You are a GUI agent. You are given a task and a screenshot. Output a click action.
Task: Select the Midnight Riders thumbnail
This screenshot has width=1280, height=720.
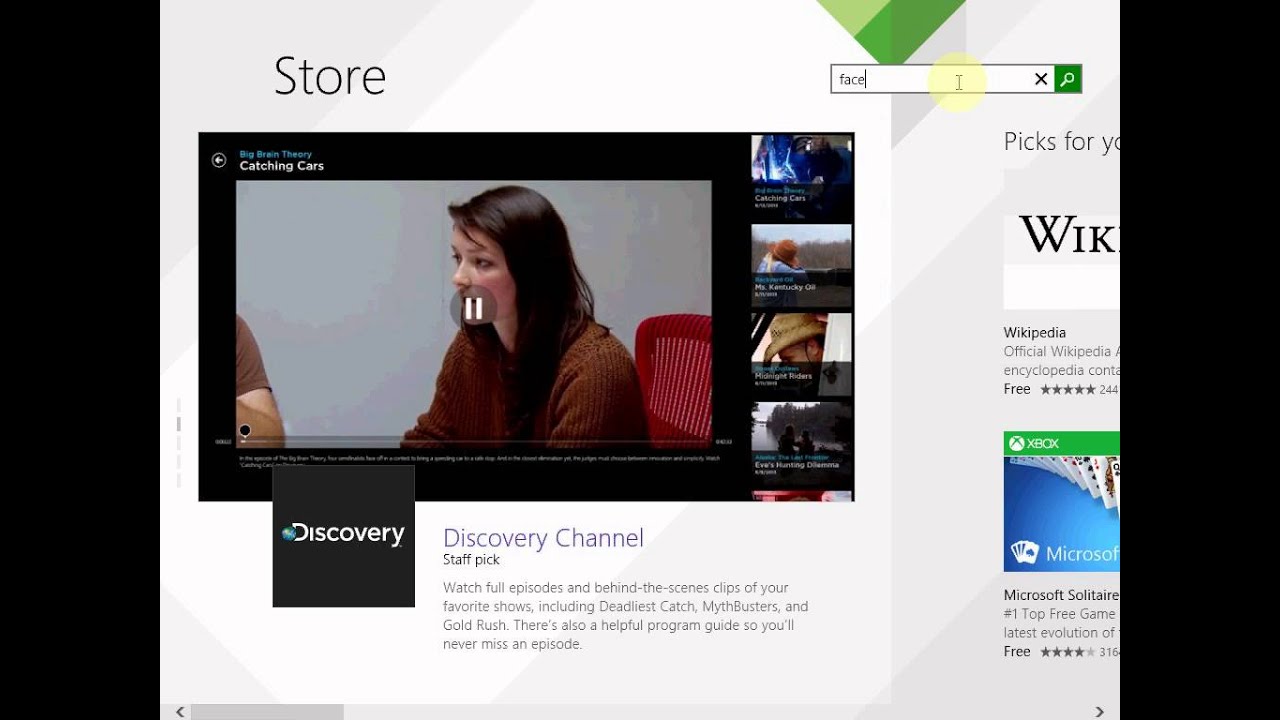801,353
